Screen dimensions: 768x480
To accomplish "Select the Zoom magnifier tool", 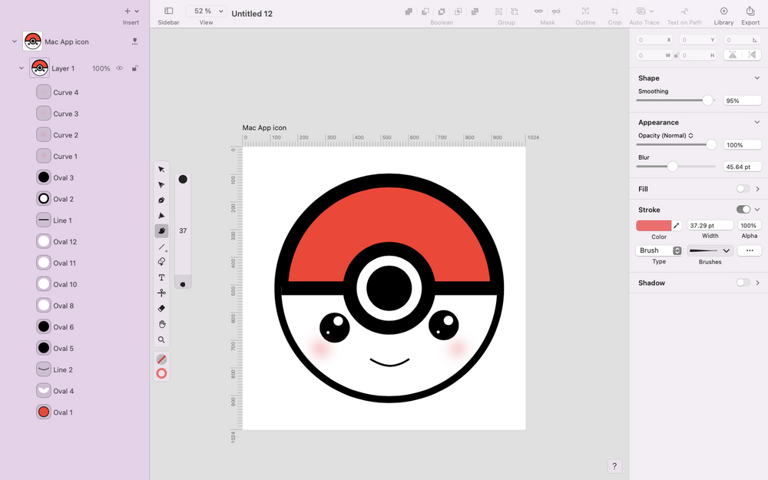I will click(161, 339).
